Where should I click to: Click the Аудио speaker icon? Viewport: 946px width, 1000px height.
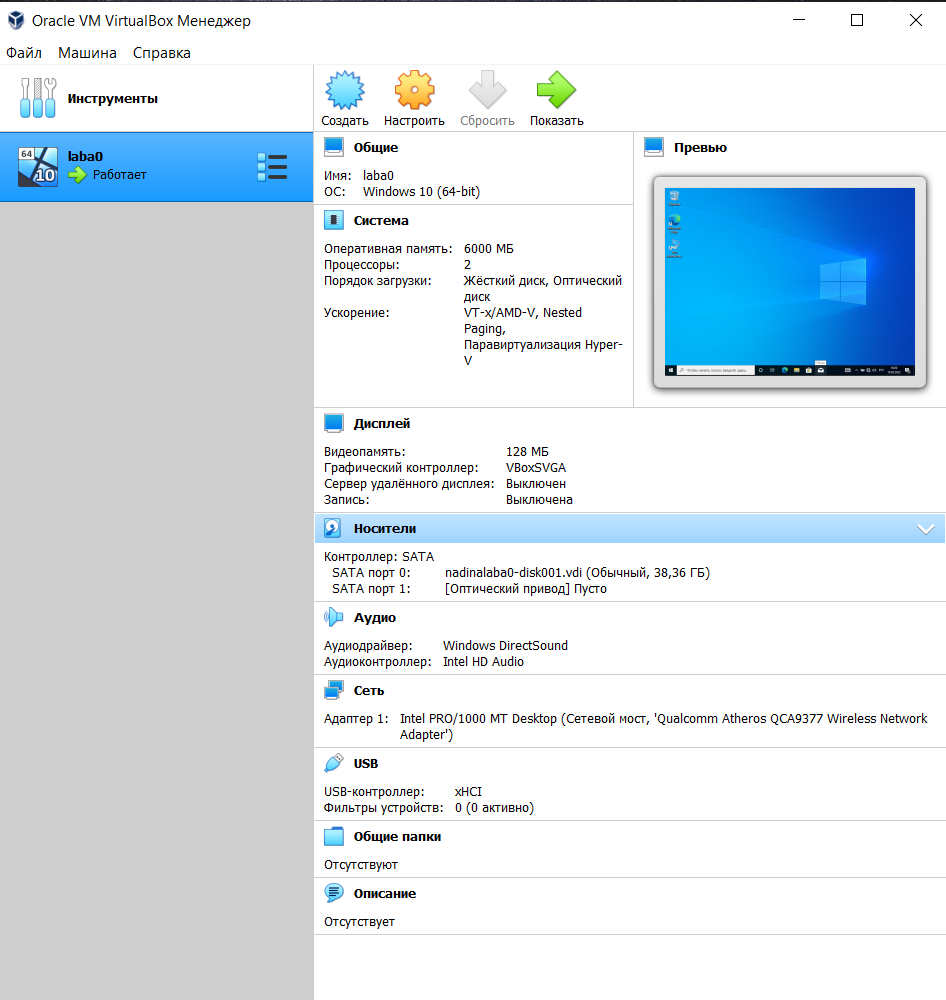tap(334, 617)
